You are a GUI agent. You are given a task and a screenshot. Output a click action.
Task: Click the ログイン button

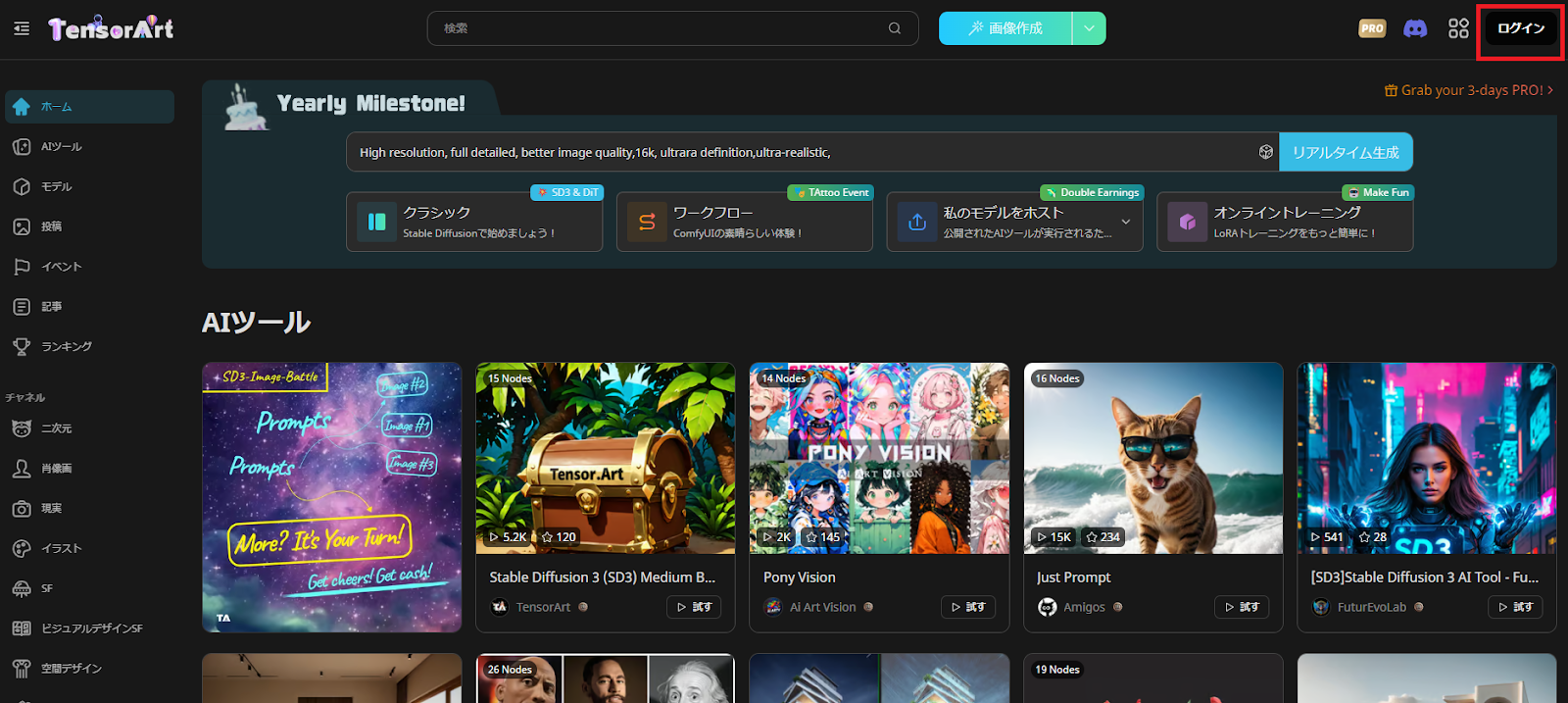(1521, 28)
